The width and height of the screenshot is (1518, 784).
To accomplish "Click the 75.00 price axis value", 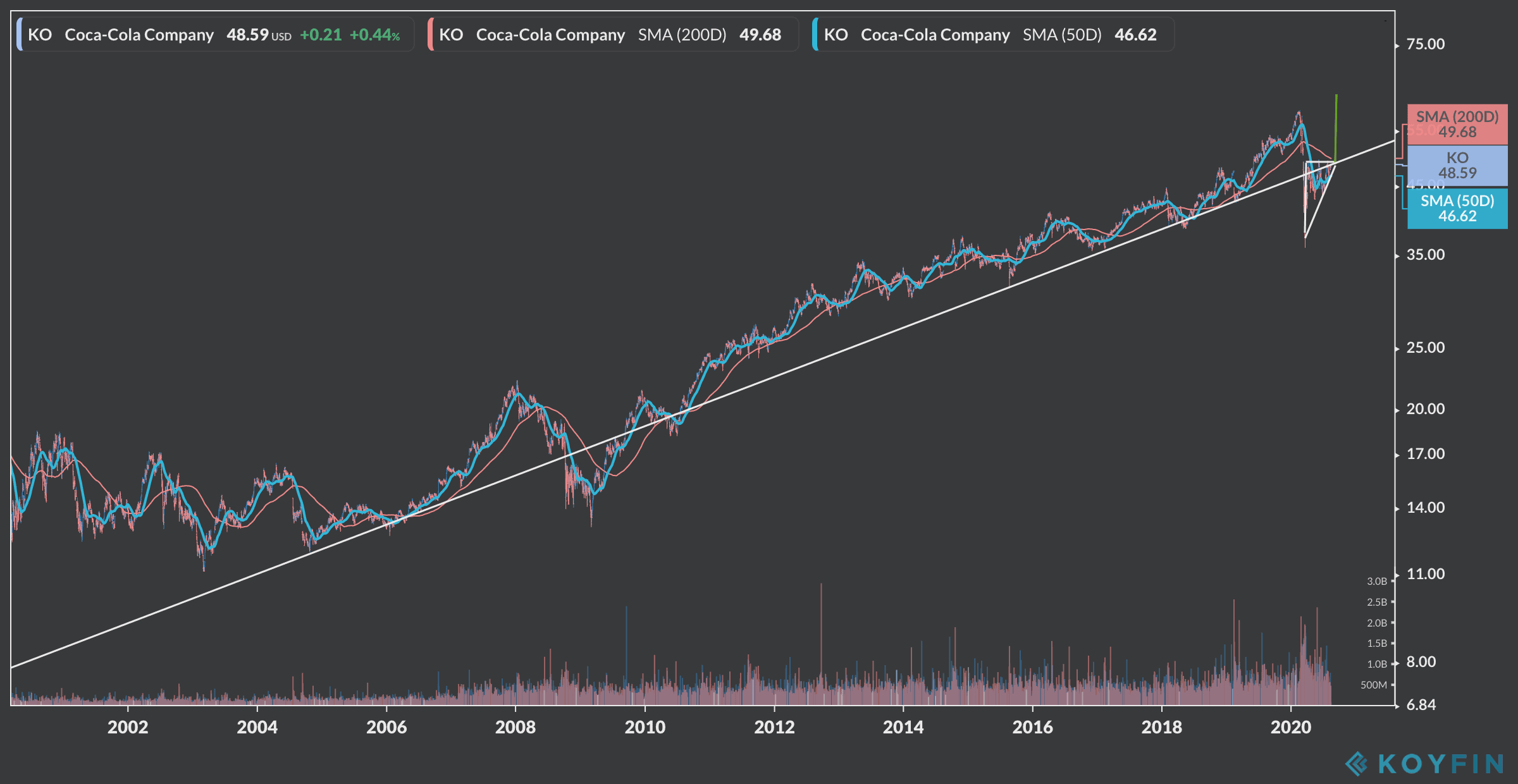I will (x=1426, y=44).
